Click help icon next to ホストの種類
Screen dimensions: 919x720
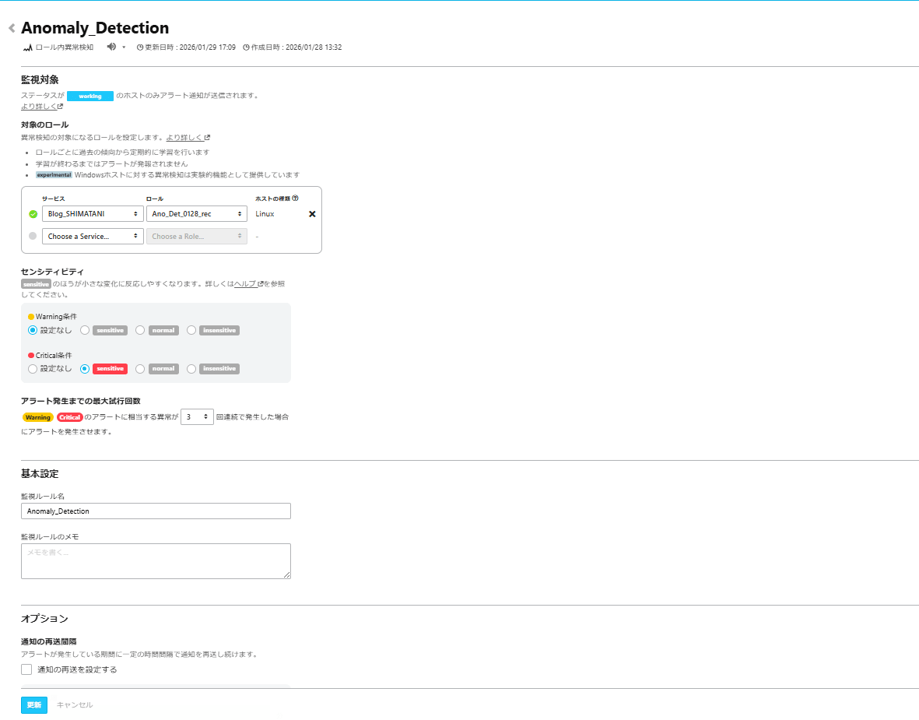point(295,199)
